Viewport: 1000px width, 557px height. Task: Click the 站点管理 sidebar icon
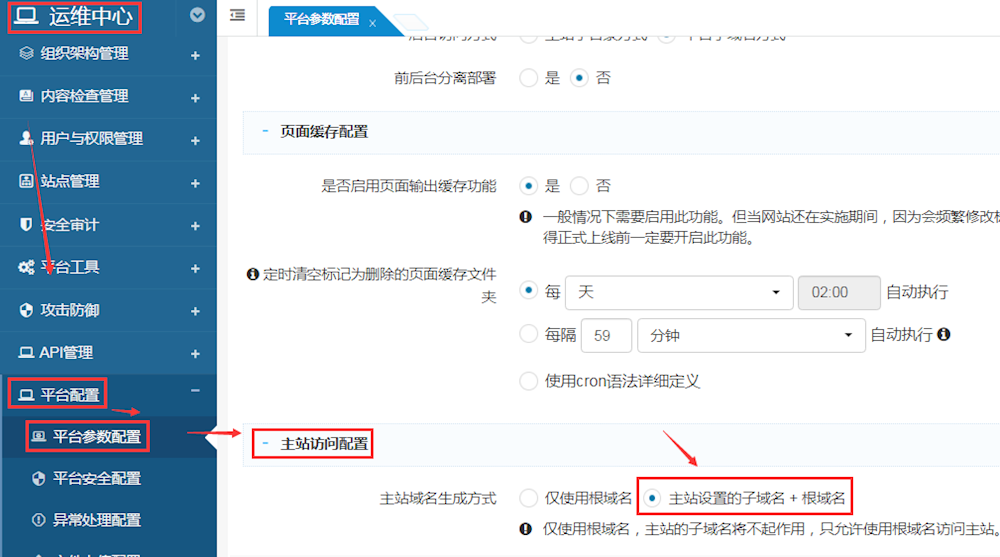pyautogui.click(x=27, y=181)
